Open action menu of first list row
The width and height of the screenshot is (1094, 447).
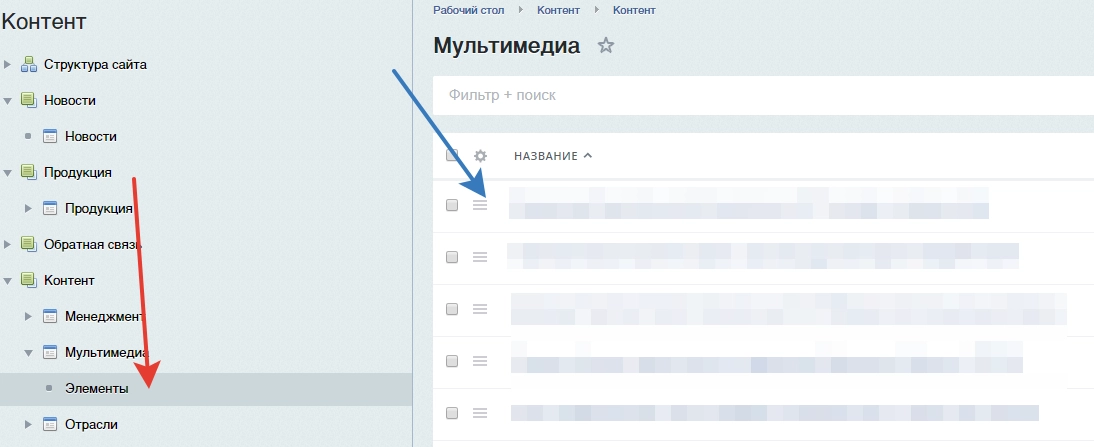coord(480,205)
